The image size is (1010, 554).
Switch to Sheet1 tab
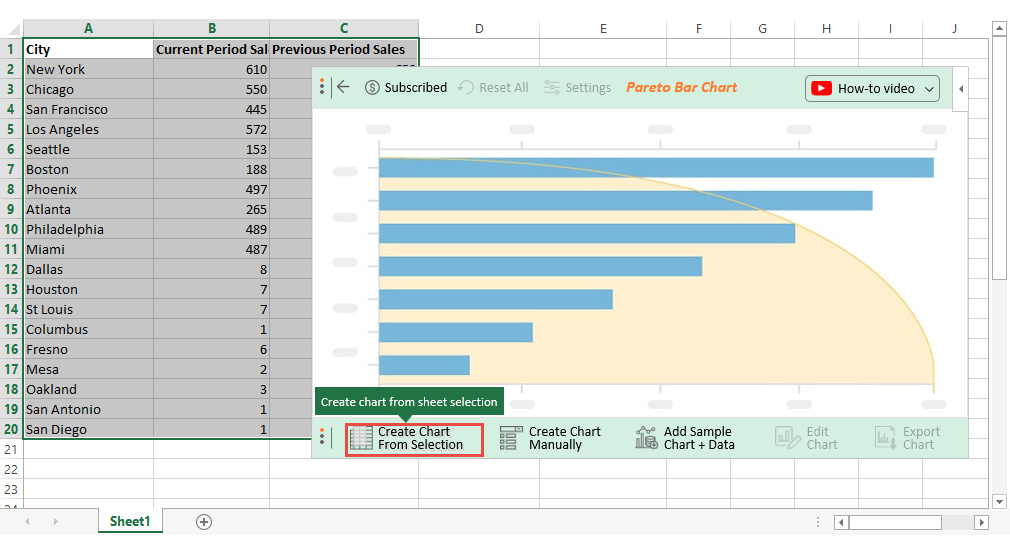[x=130, y=521]
